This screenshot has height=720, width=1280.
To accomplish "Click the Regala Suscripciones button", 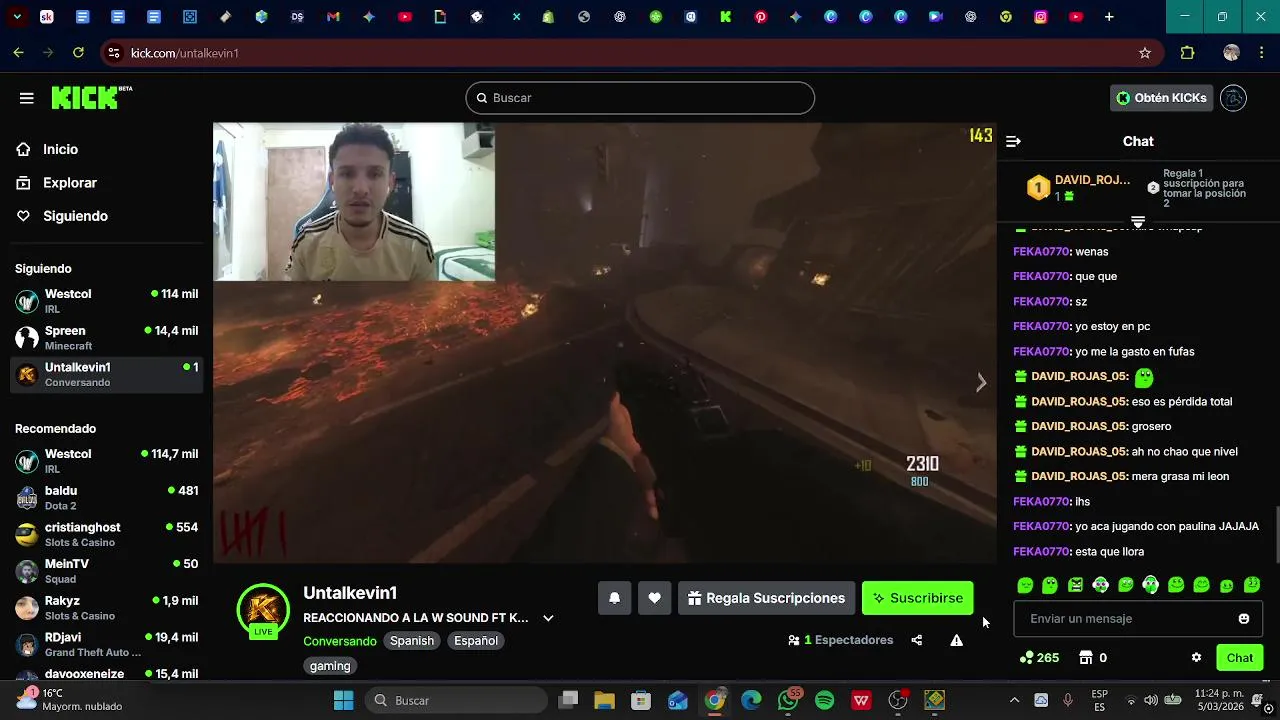I will point(767,598).
